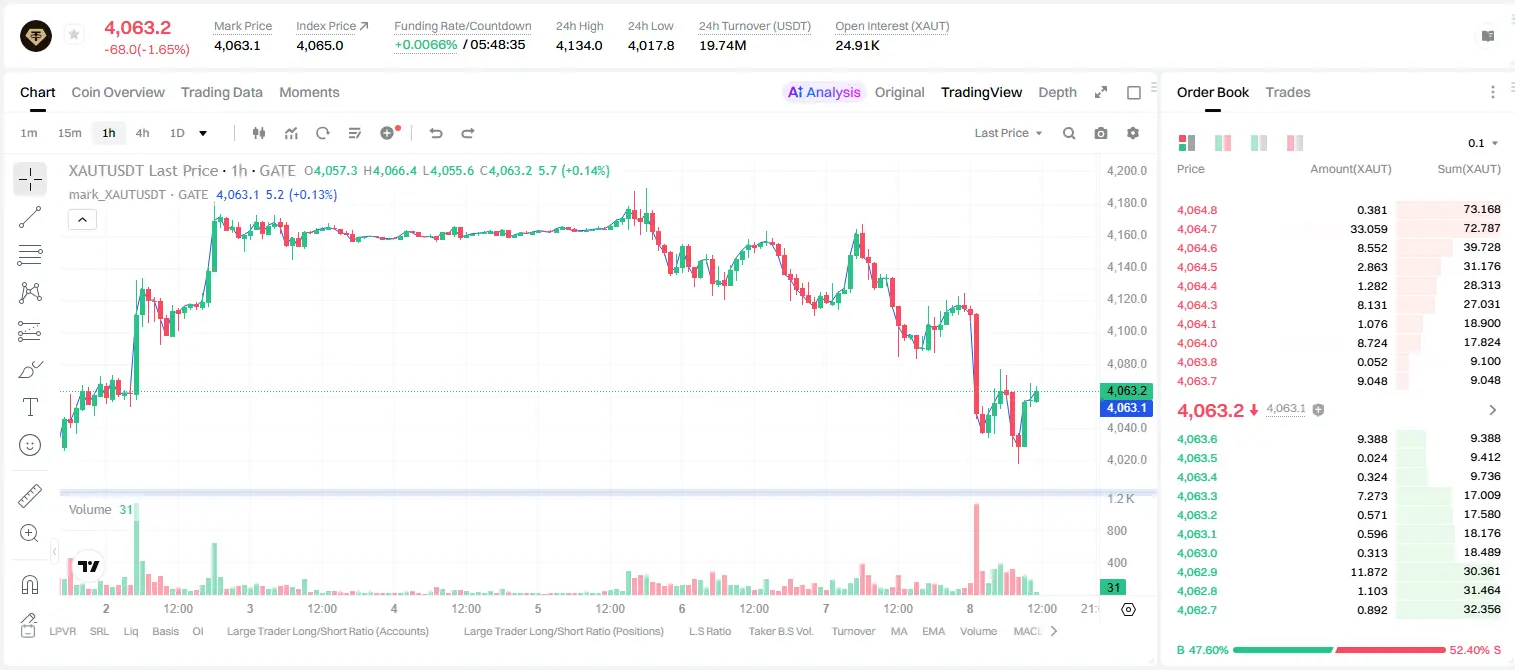Open the Coin Overview tab

(x=118, y=92)
